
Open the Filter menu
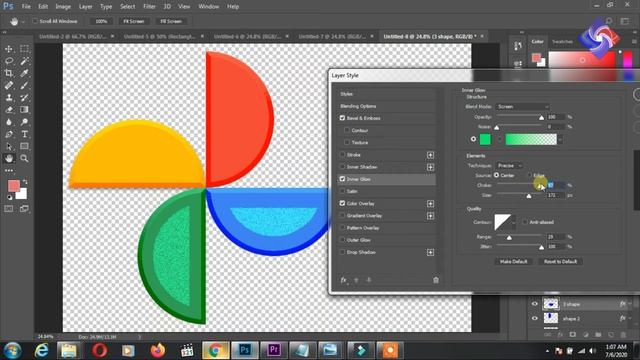pos(149,7)
